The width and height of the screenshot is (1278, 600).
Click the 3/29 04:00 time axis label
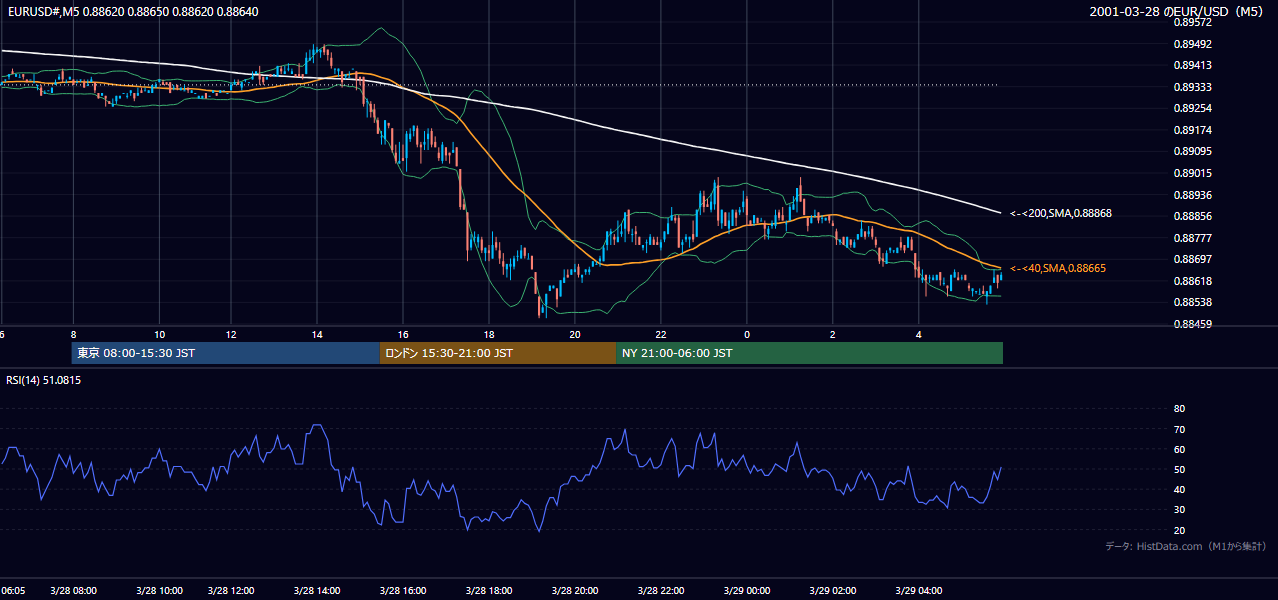(919, 590)
